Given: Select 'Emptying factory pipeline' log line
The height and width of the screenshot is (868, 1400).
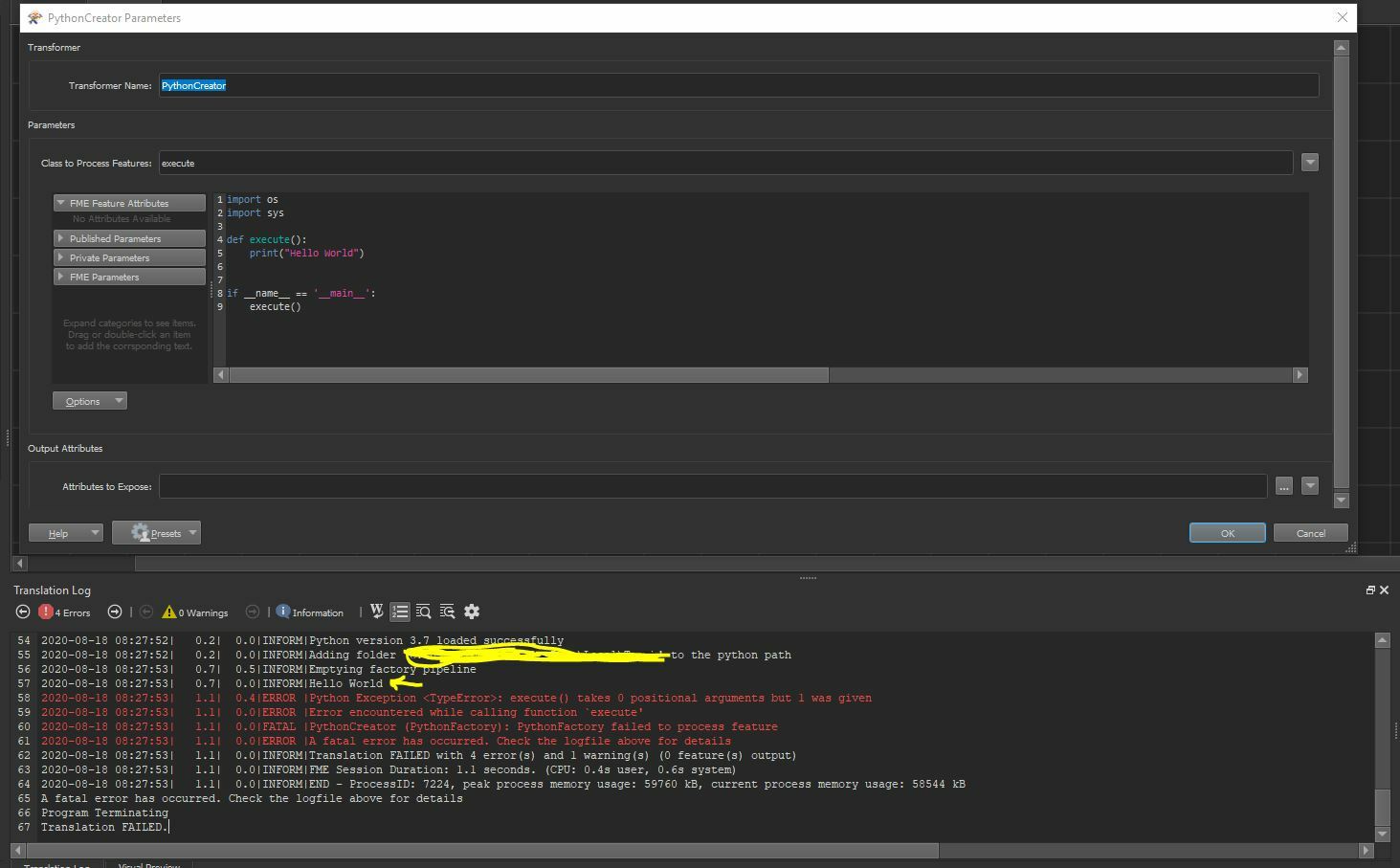Looking at the screenshot, I should [x=258, y=669].
